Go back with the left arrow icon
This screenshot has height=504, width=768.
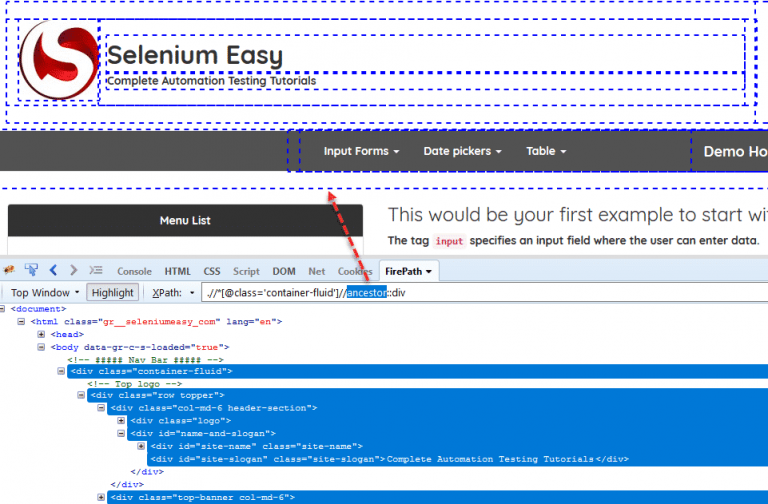(x=53, y=270)
